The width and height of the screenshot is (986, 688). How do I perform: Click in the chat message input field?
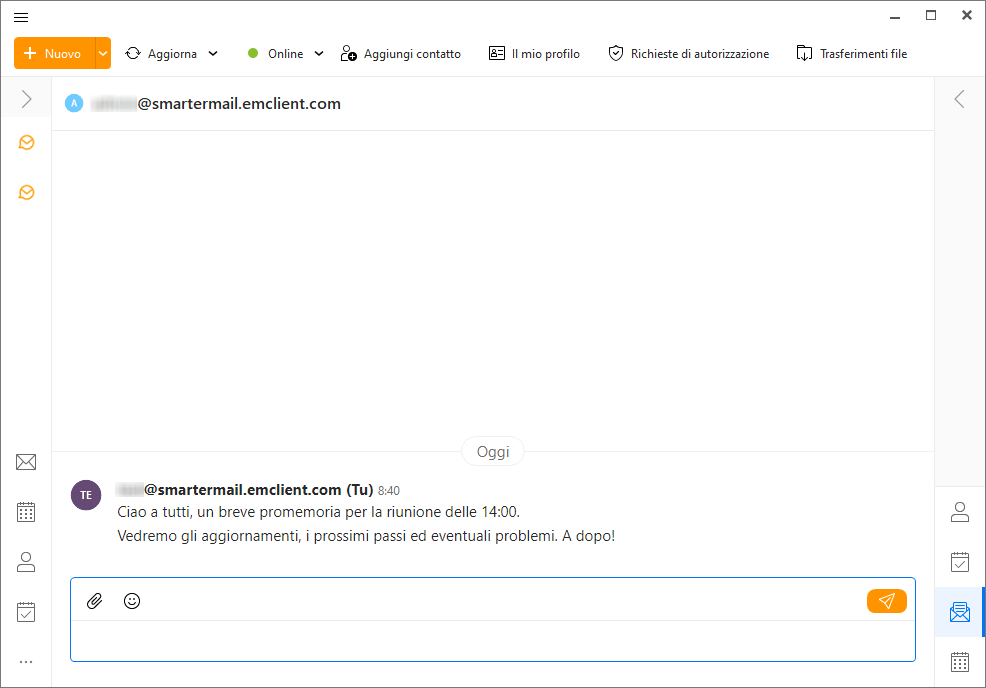pos(492,640)
